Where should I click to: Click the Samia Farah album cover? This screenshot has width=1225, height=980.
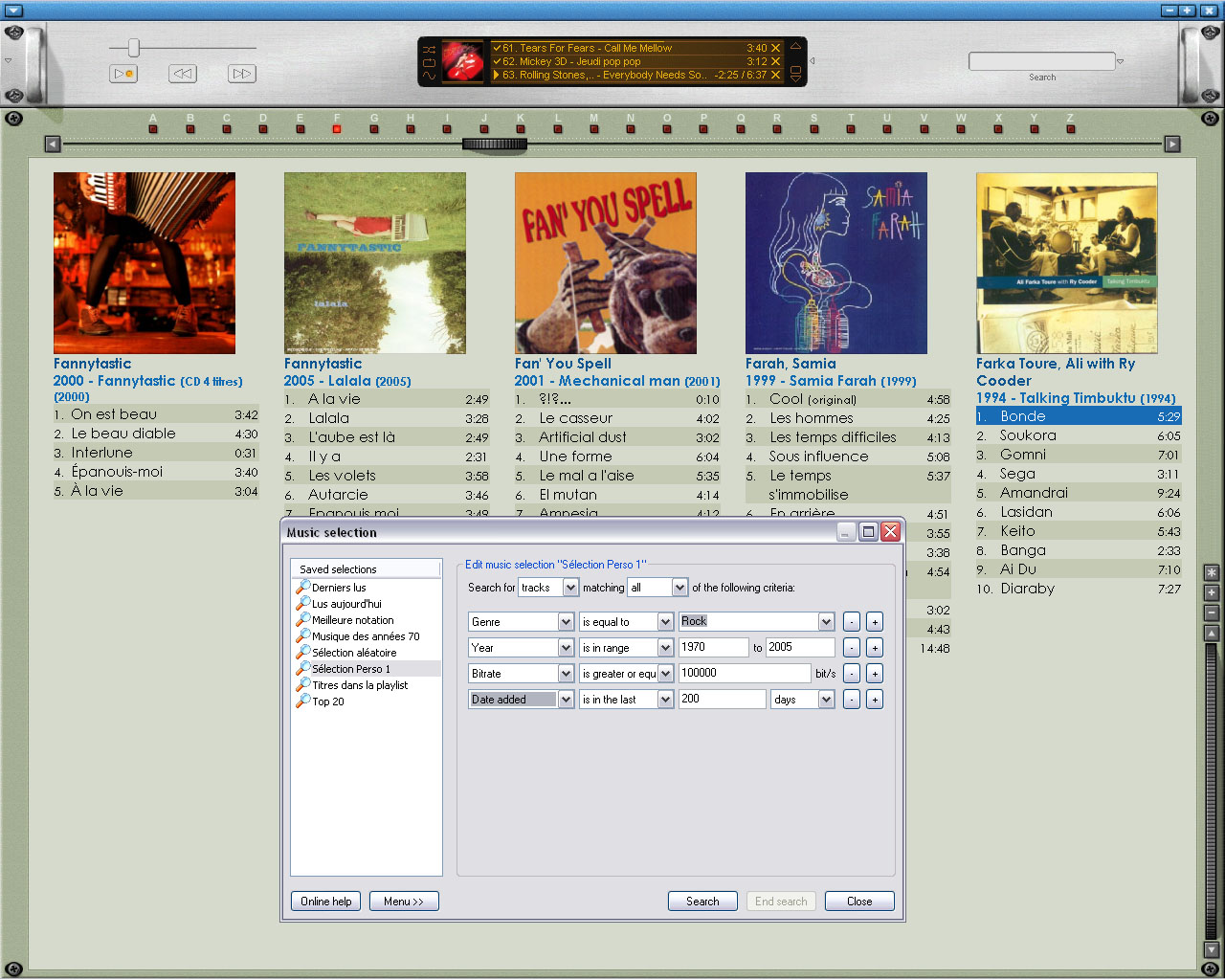pyautogui.click(x=836, y=263)
